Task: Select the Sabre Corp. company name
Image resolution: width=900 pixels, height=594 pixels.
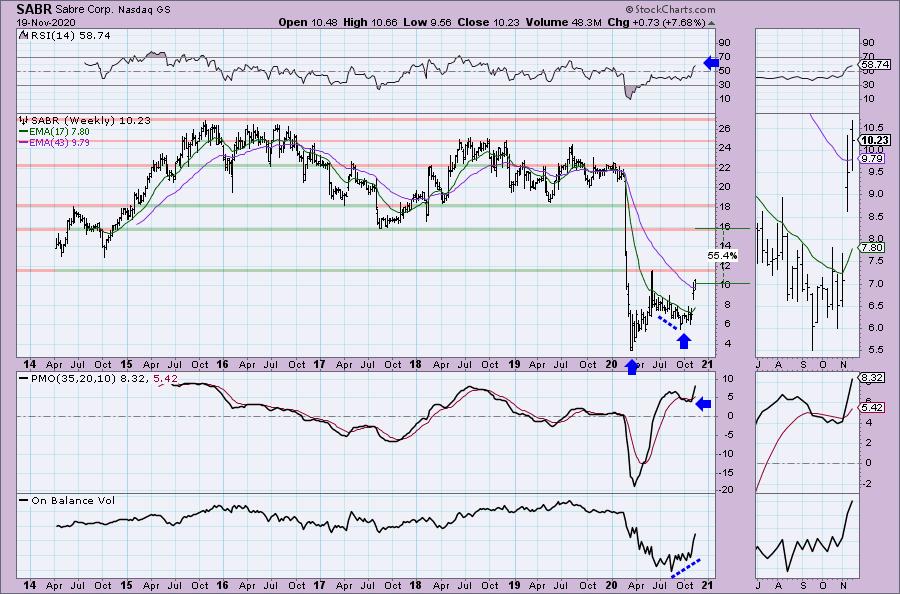Action: pos(85,10)
